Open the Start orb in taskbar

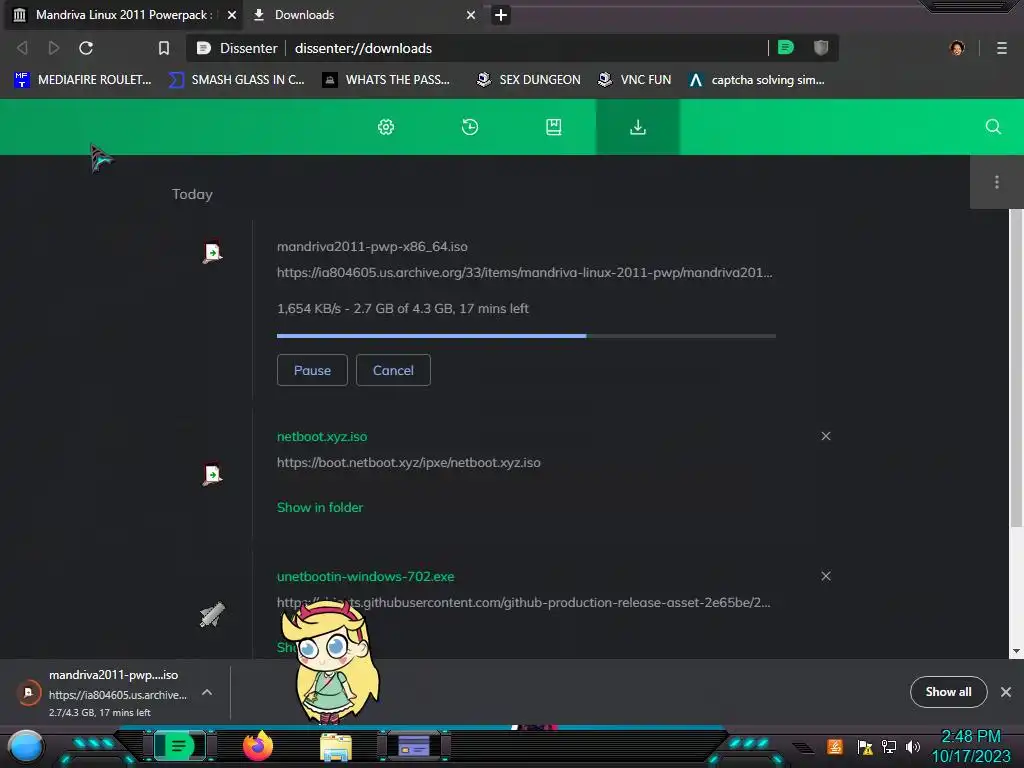coord(26,747)
